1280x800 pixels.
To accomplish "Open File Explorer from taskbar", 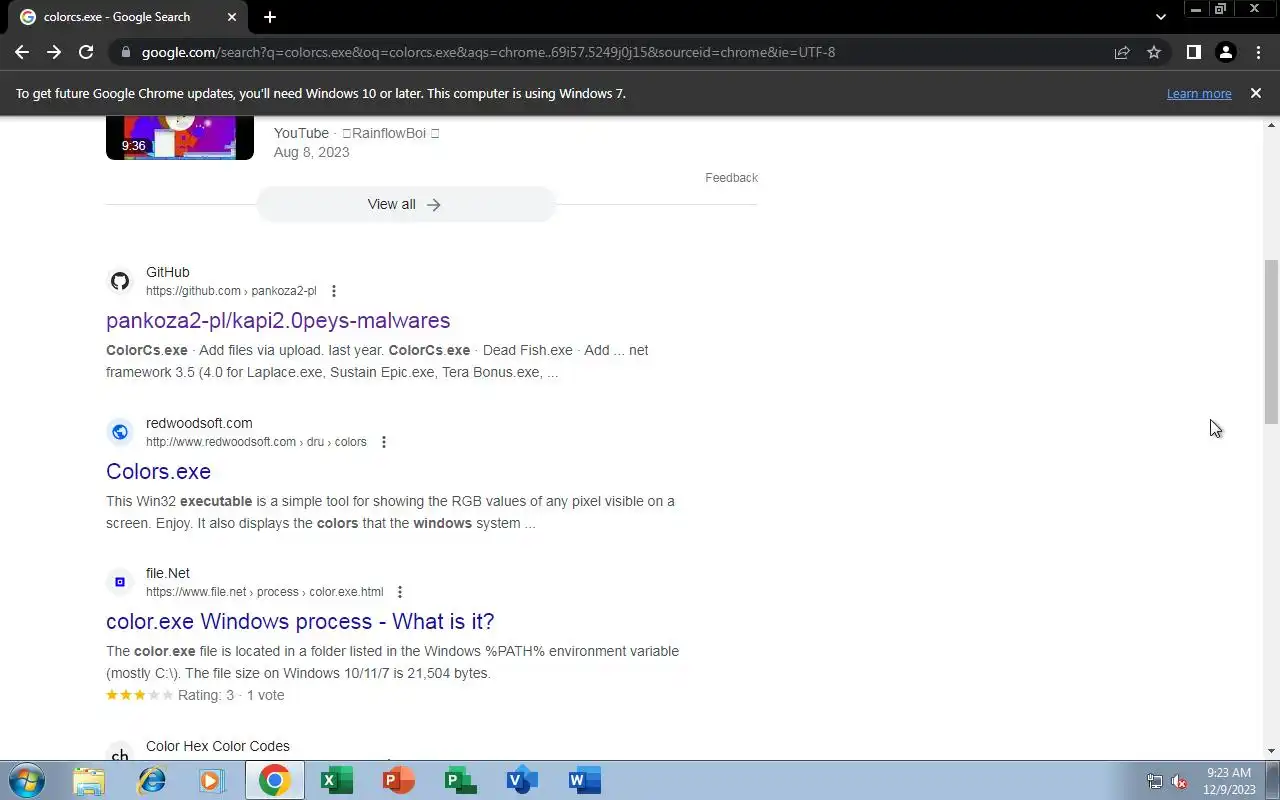I will 89,780.
